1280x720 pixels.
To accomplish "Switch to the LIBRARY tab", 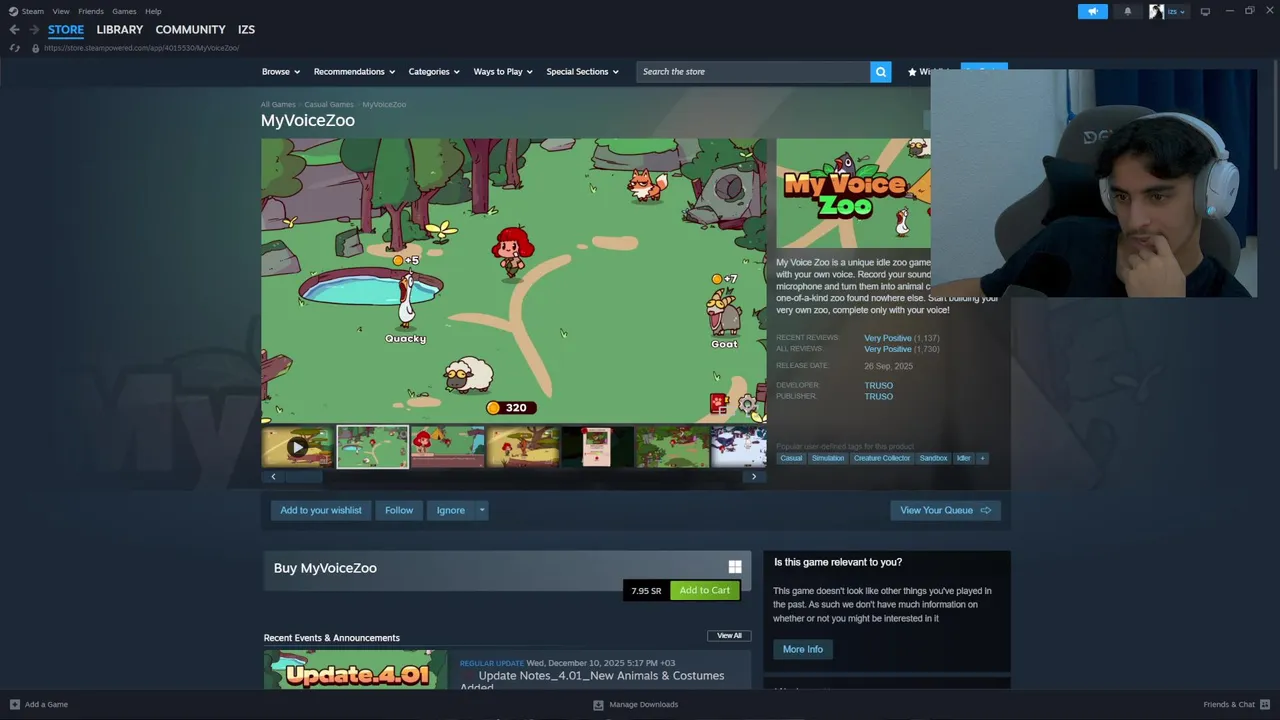I will 120,30.
